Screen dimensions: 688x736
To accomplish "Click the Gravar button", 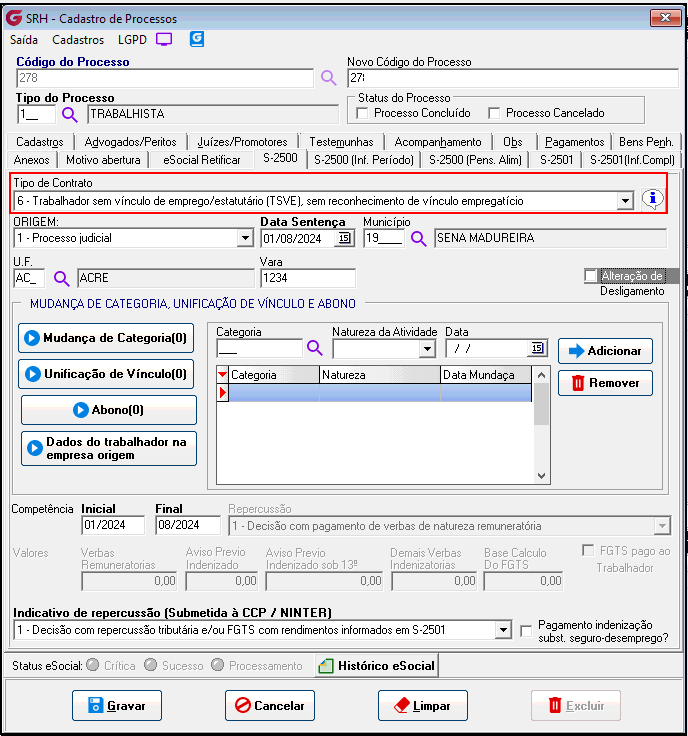I will pos(117,705).
